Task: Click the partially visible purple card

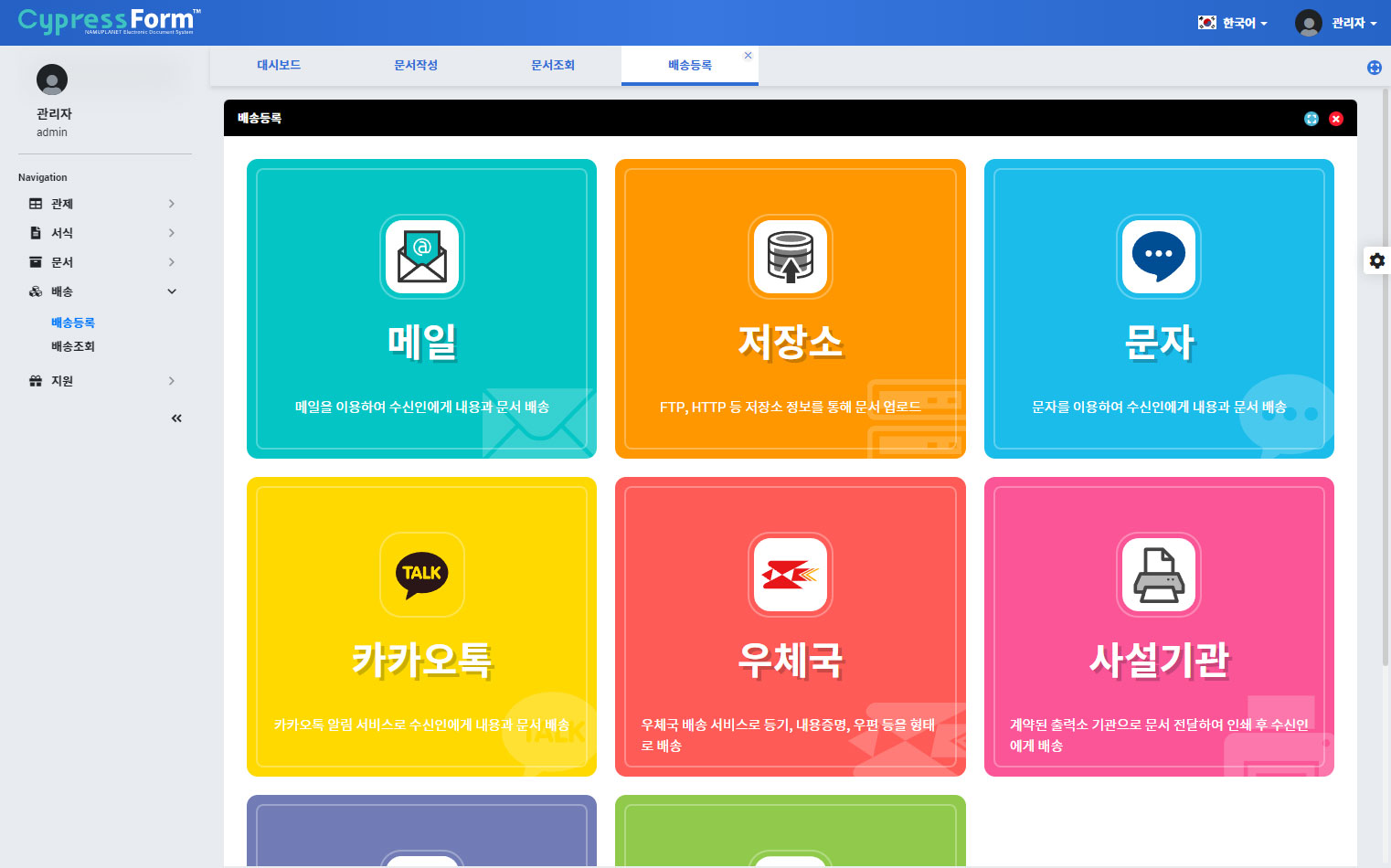Action: (x=422, y=831)
